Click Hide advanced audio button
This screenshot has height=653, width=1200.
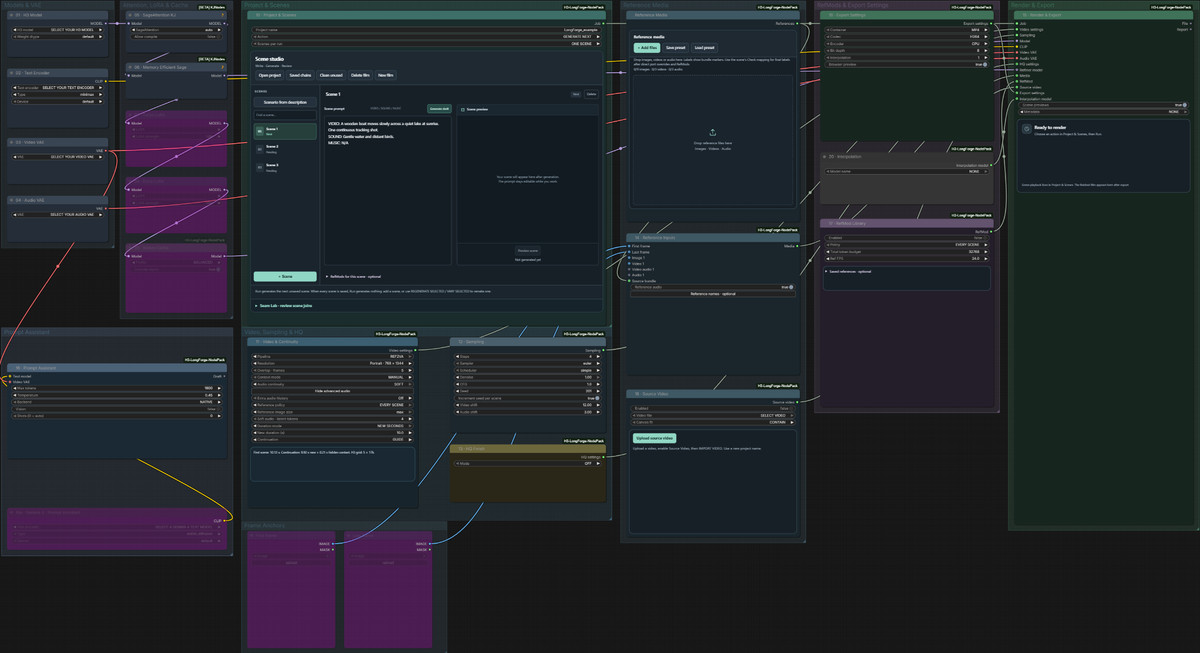(331, 390)
